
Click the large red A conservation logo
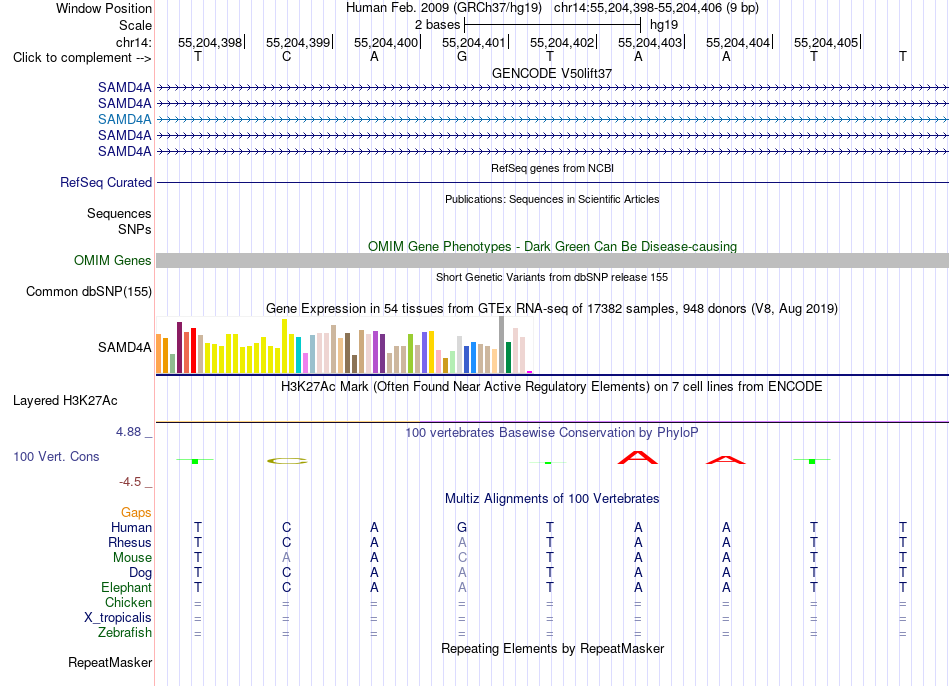637,458
